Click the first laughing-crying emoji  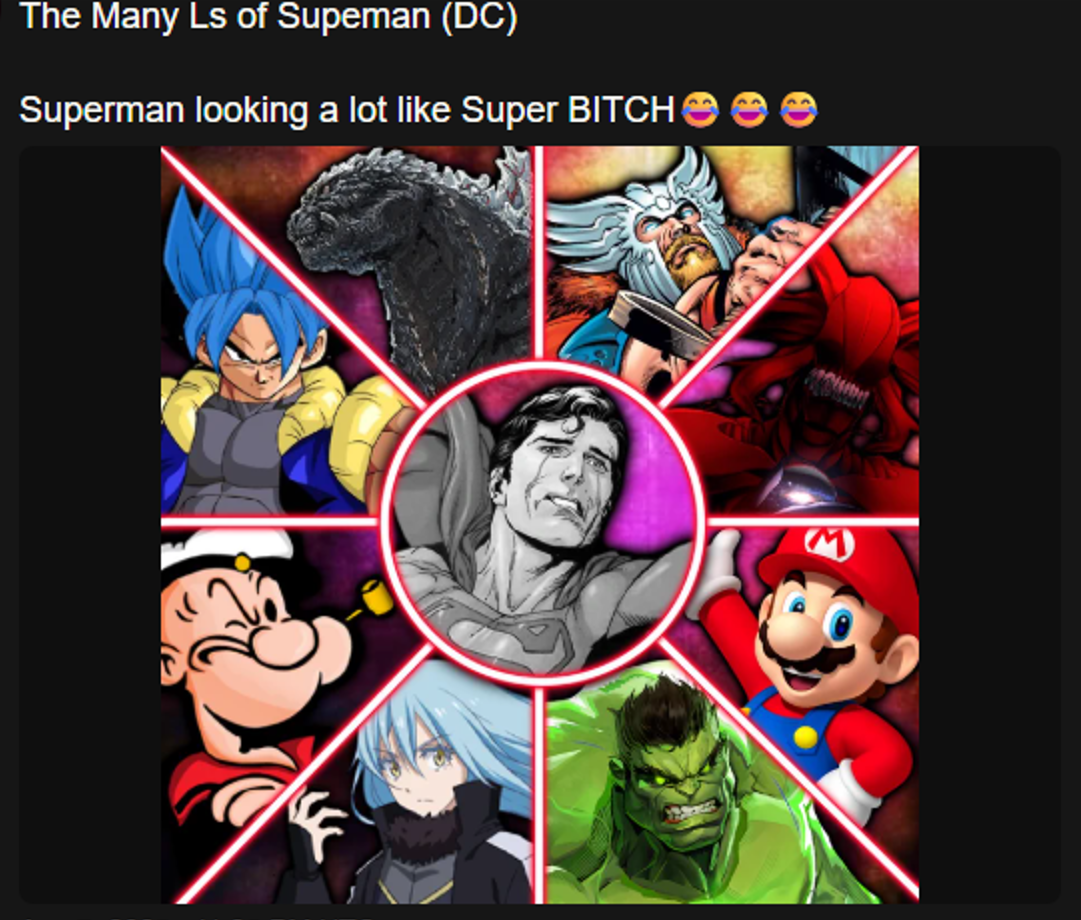(700, 110)
